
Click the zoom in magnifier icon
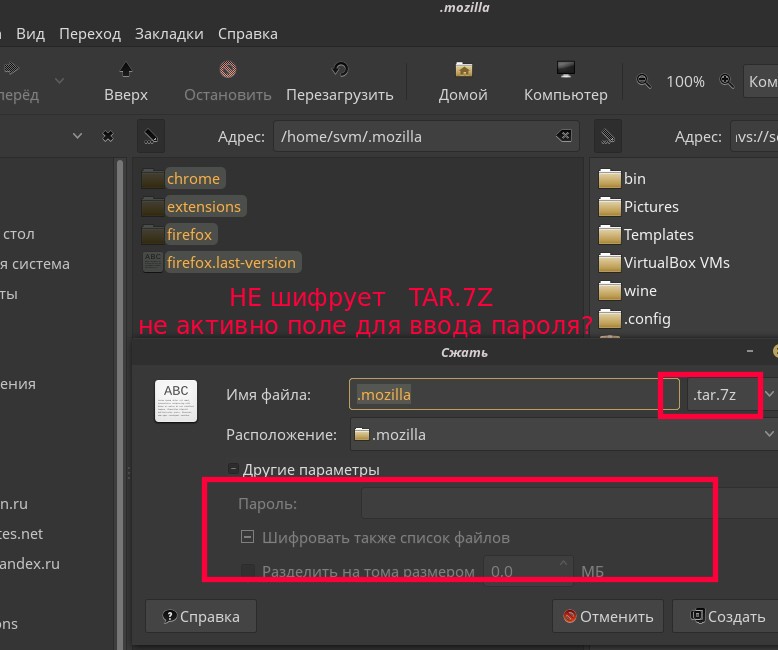726,82
